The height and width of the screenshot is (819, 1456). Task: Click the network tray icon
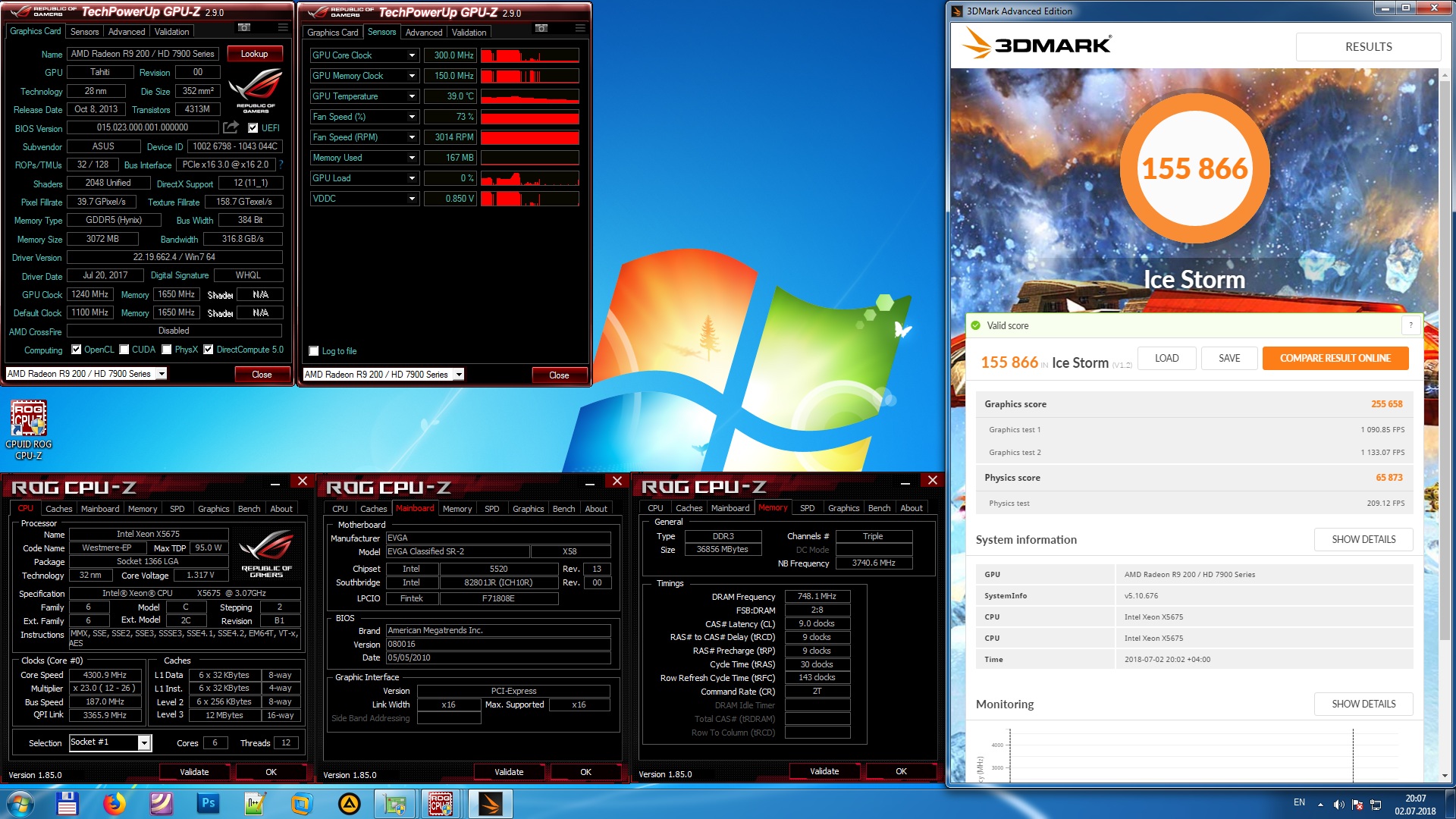click(x=1376, y=805)
